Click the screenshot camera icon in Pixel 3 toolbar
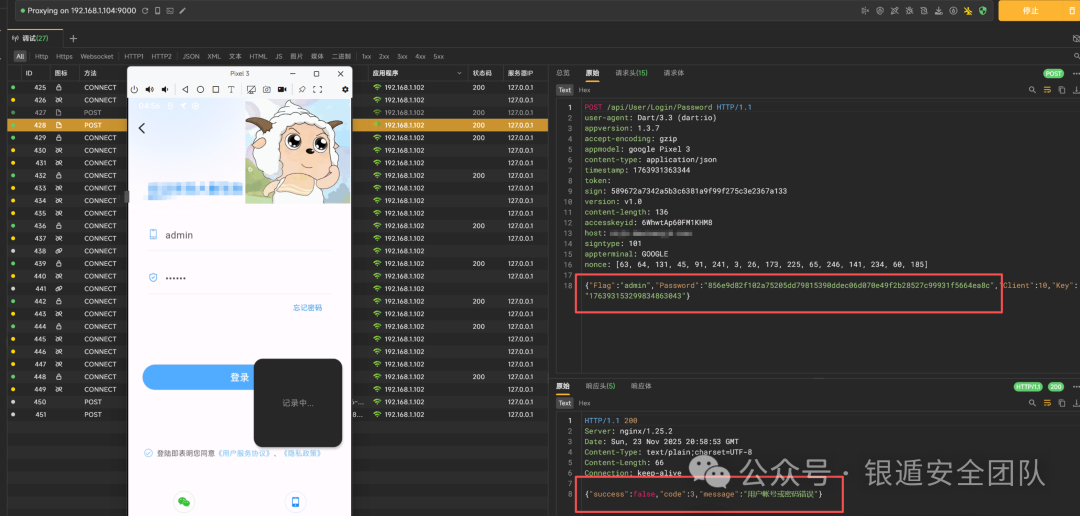Screen dimensions: 1080x516 pyautogui.click(x=267, y=90)
